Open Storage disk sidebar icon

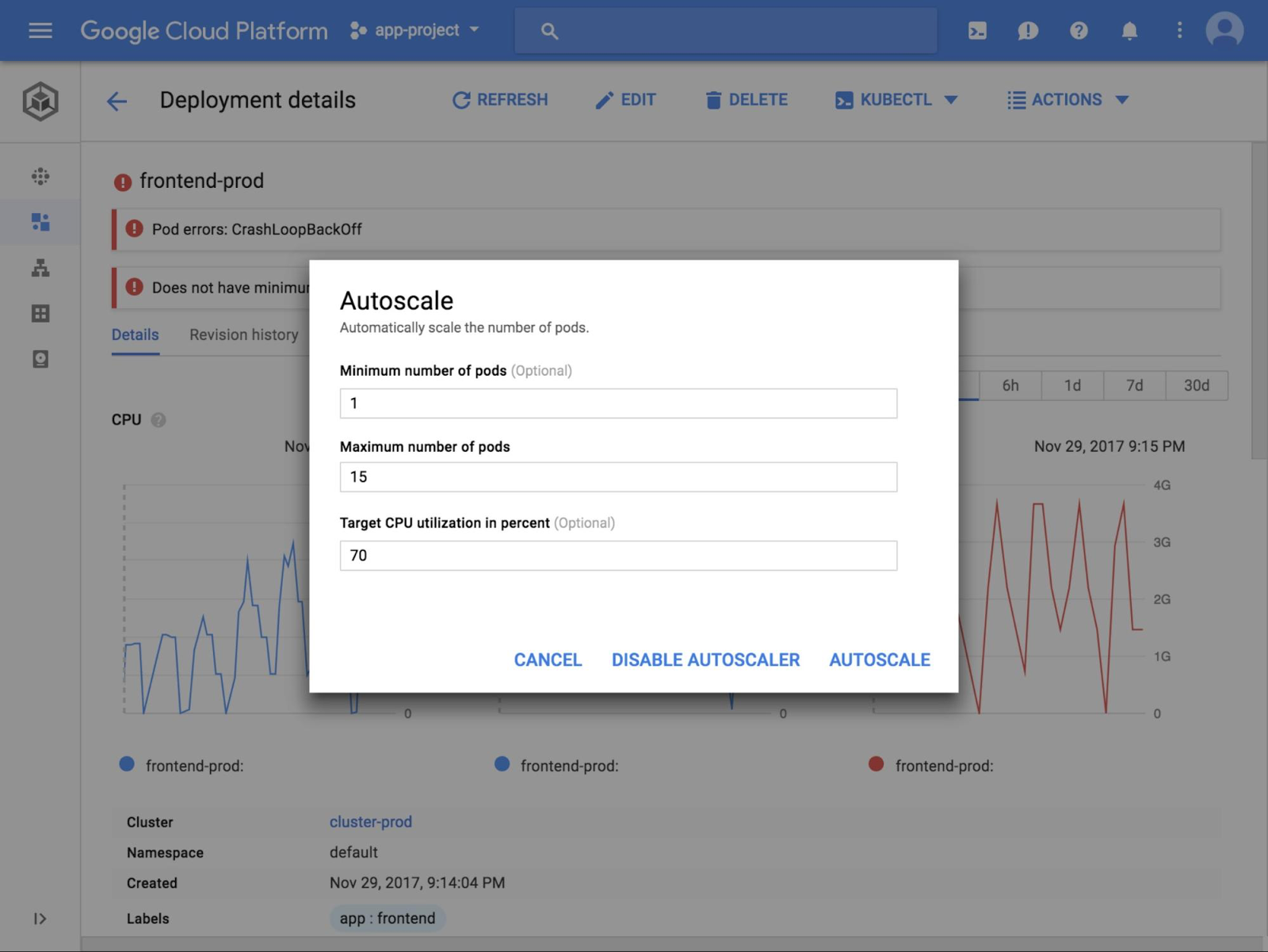click(40, 359)
